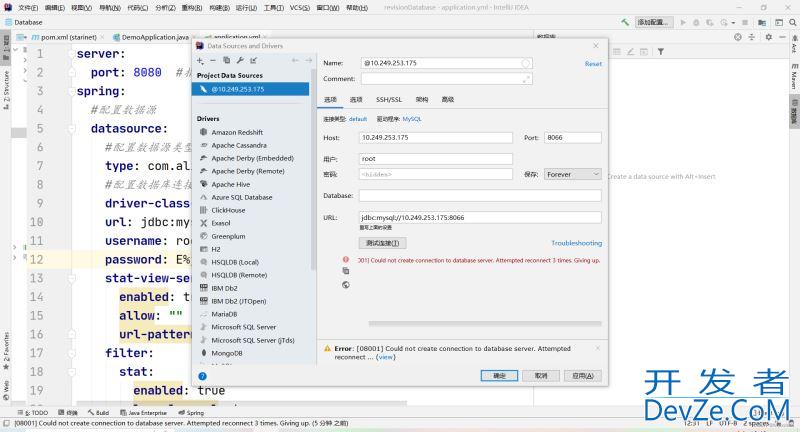Click the red error indicator icon
This screenshot has height=432, width=800.
click(x=346, y=260)
